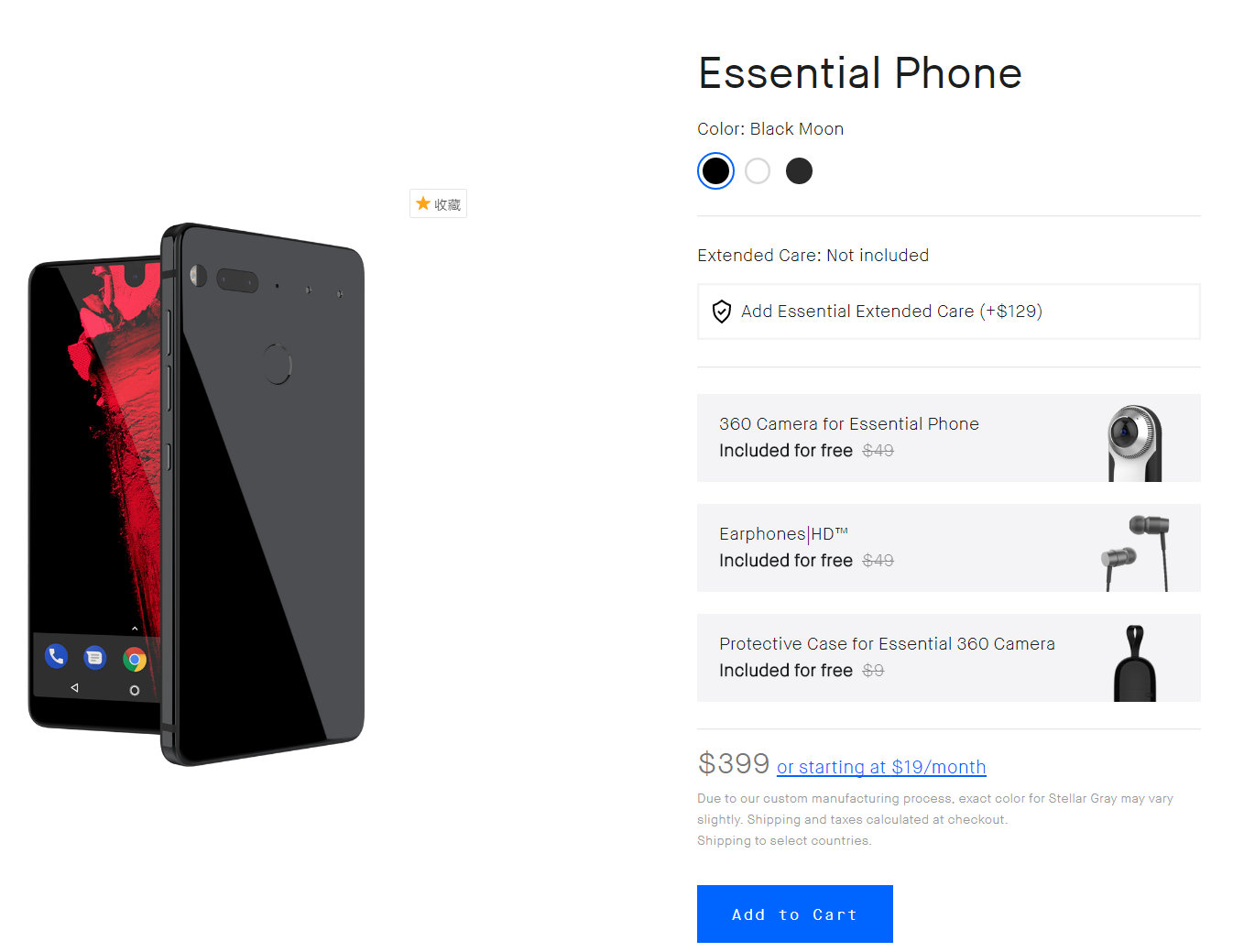Click the star favorite button on image
This screenshot has height=952, width=1233.
click(438, 203)
